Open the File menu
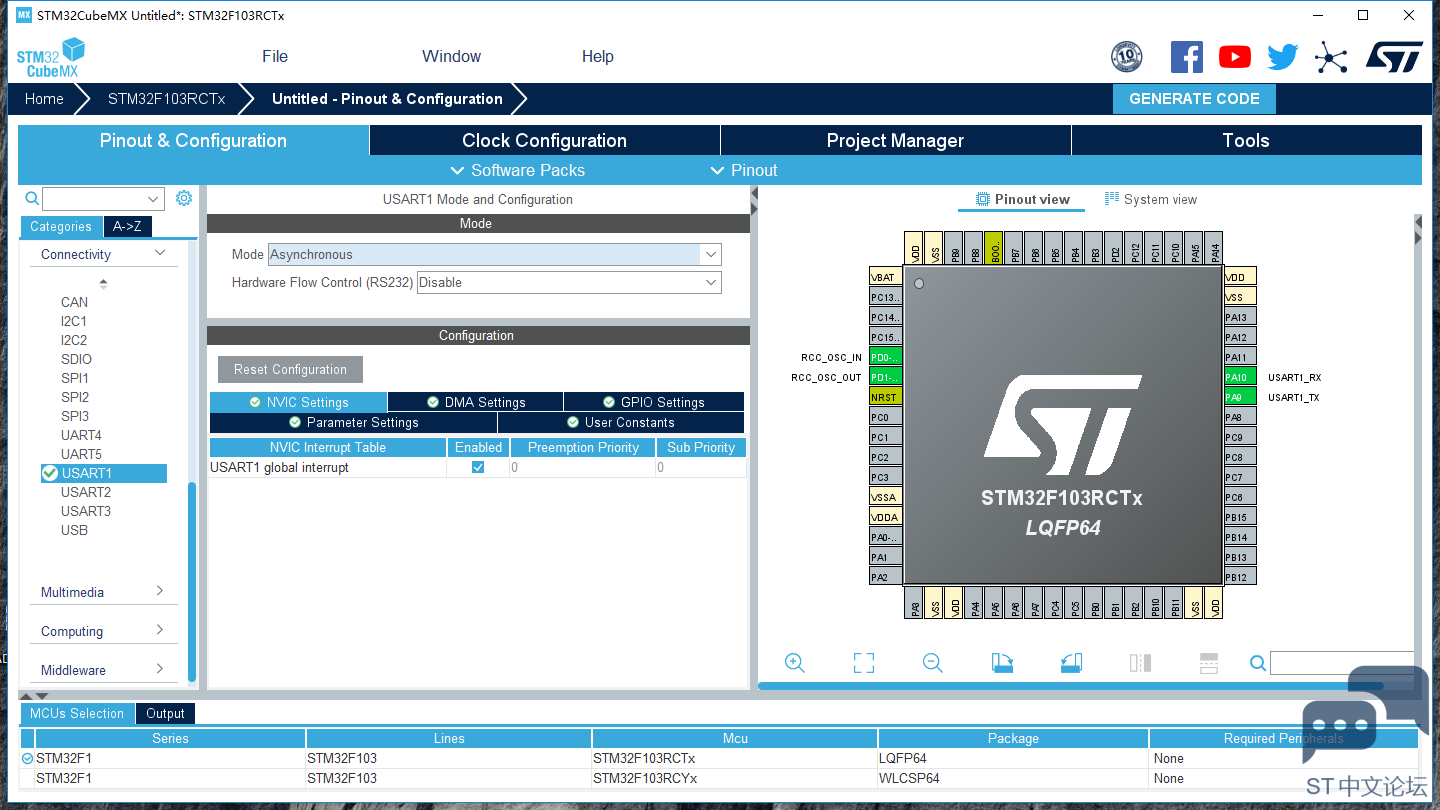The image size is (1440, 810). pyautogui.click(x=275, y=57)
